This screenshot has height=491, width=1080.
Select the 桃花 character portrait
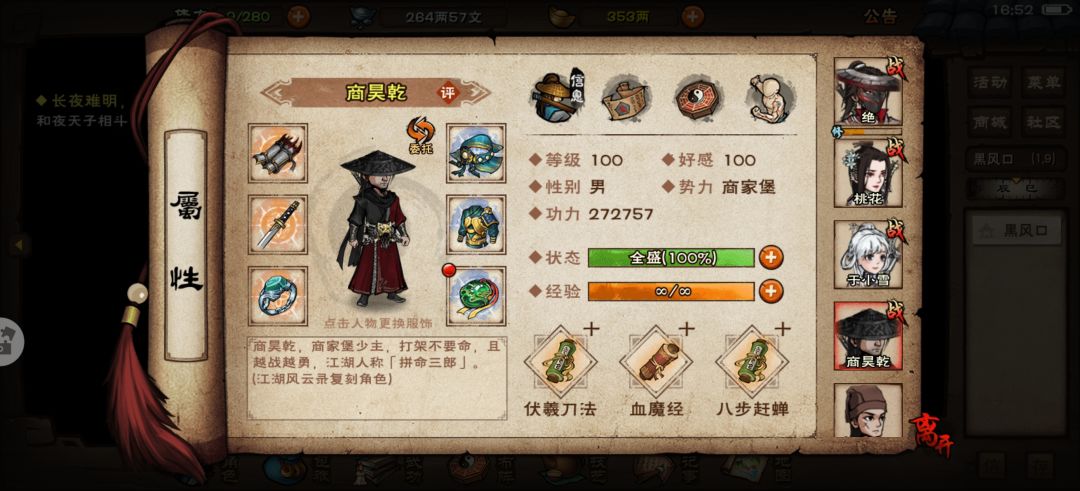pyautogui.click(x=868, y=173)
